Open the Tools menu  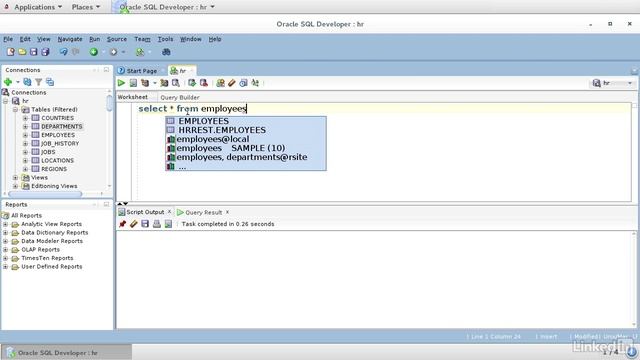[x=165, y=39]
